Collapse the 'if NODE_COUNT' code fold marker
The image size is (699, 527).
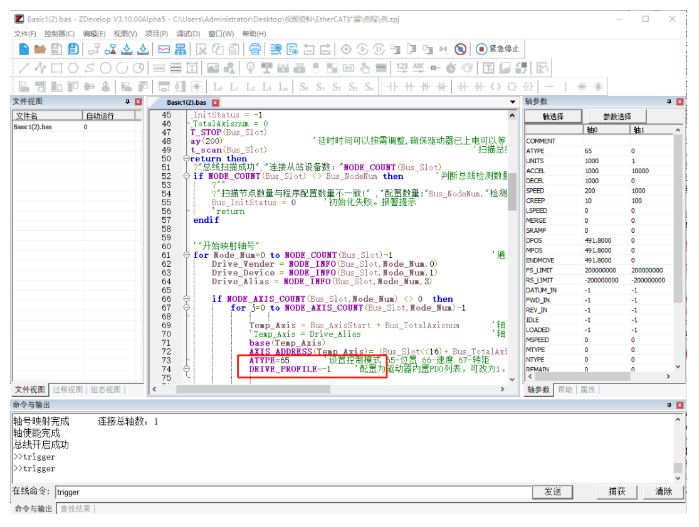point(186,176)
